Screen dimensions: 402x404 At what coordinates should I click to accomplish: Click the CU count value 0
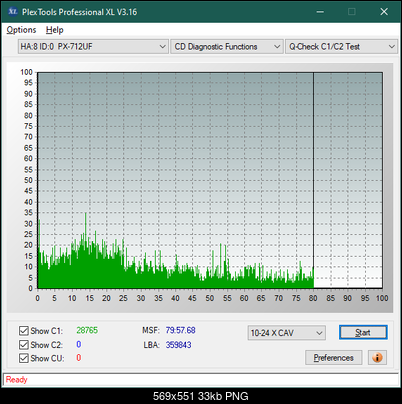pos(79,358)
